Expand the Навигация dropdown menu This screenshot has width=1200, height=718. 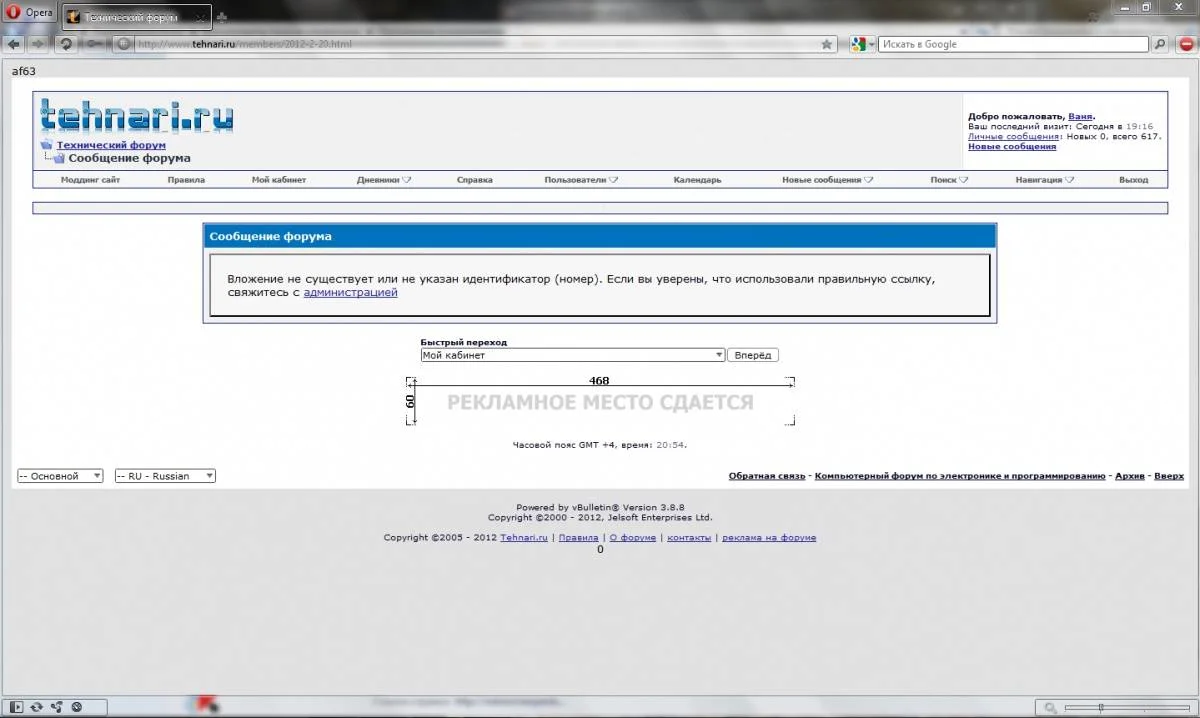coord(1045,180)
